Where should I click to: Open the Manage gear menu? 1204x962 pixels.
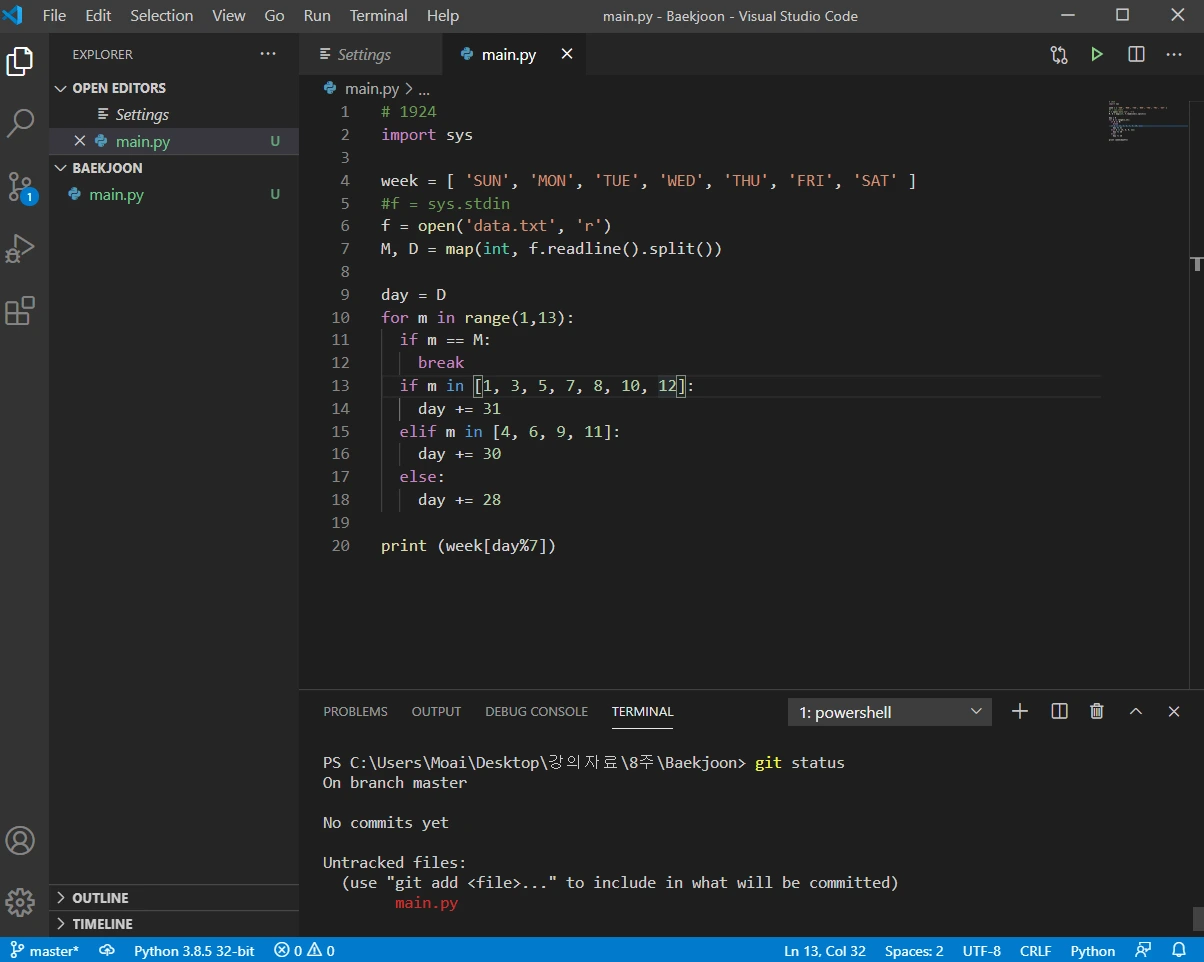[21, 900]
